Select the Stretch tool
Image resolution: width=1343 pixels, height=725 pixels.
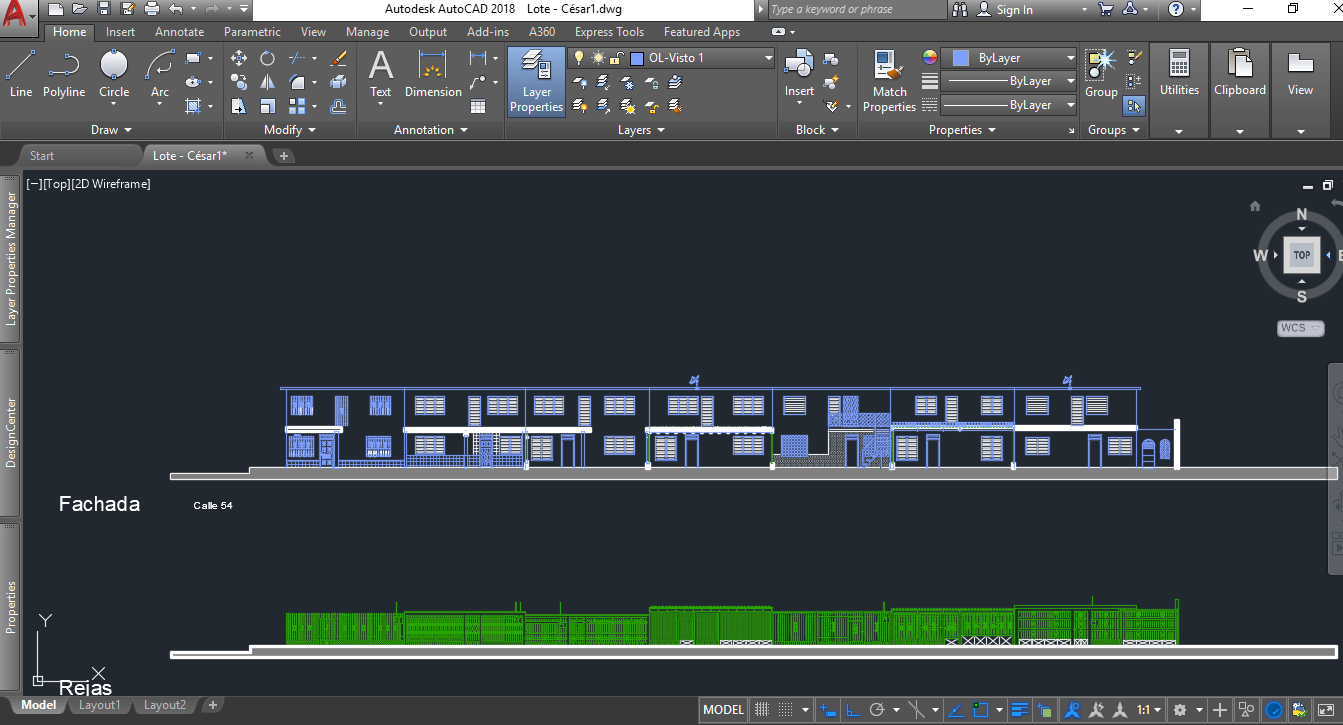click(x=239, y=105)
